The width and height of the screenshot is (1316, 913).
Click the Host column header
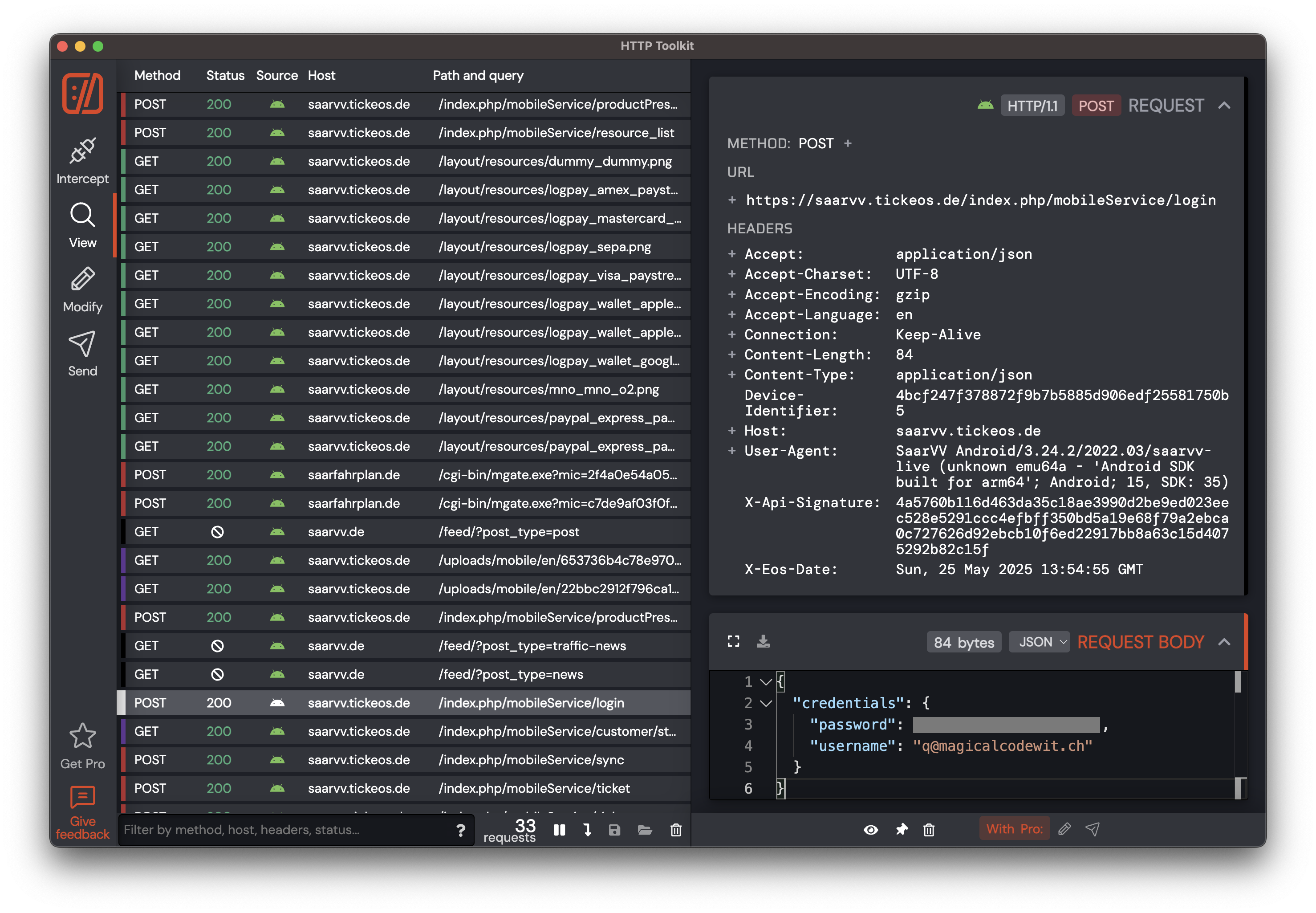(x=321, y=76)
